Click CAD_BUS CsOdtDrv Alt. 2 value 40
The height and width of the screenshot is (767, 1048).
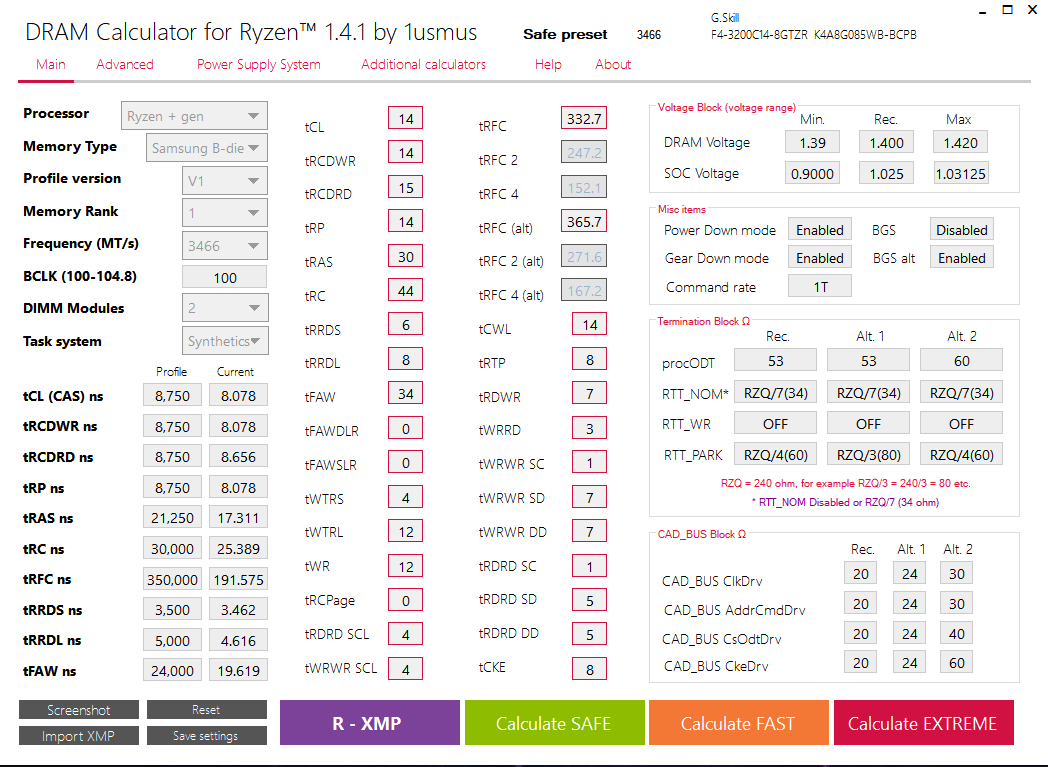coord(956,633)
